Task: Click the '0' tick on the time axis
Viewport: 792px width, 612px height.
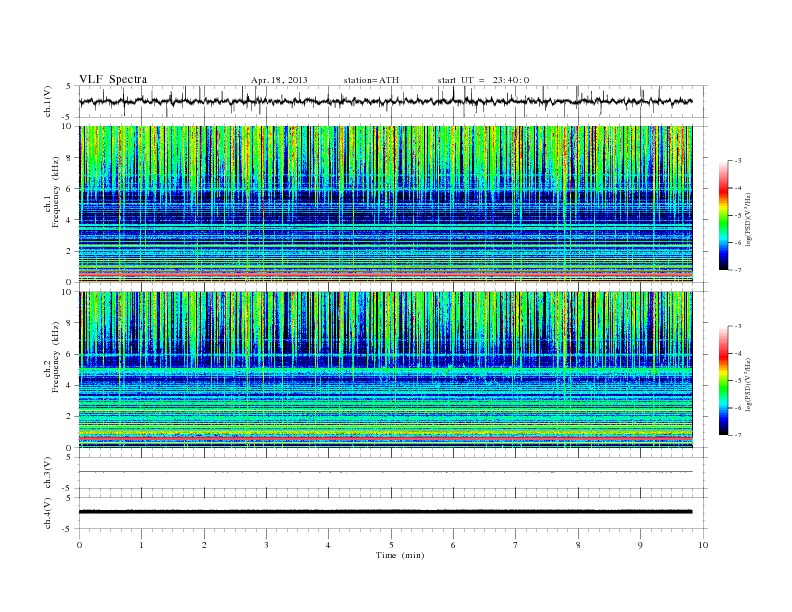Action: pos(79,545)
